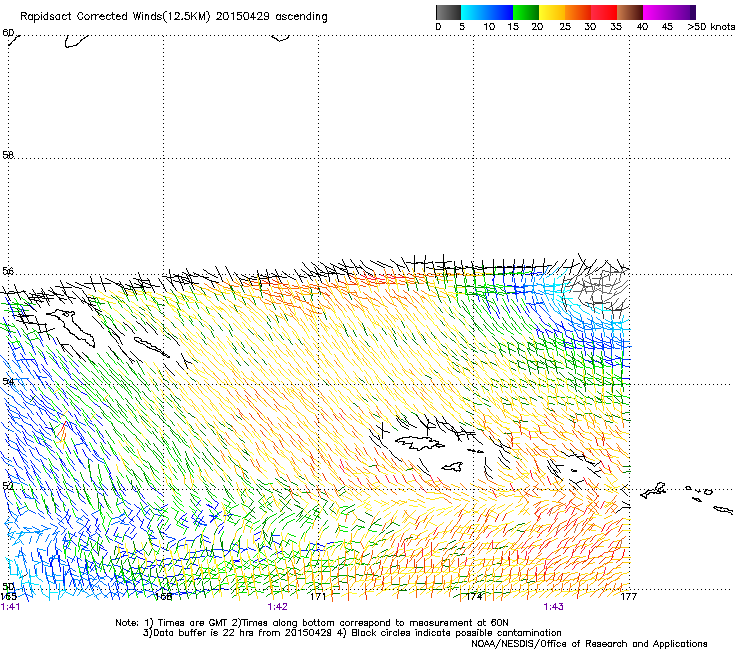Click the '40' legend tick label
Viewport: 740px width, 650px height.
642,26
